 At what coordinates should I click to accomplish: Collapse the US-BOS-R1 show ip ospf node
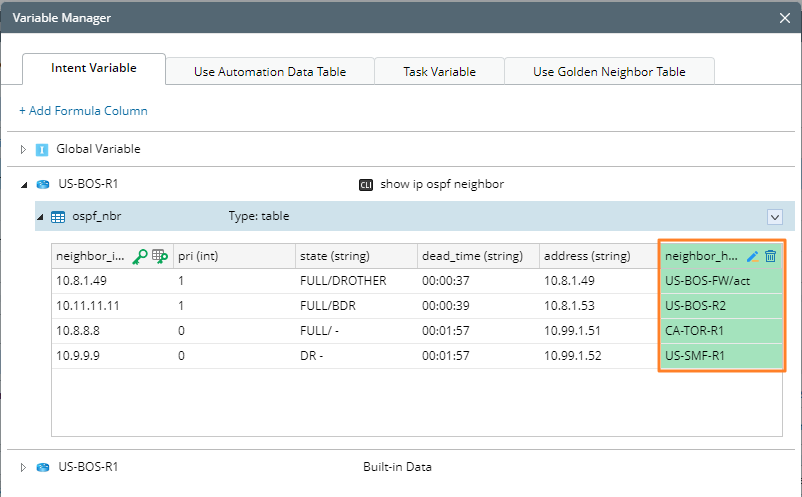coord(24,184)
